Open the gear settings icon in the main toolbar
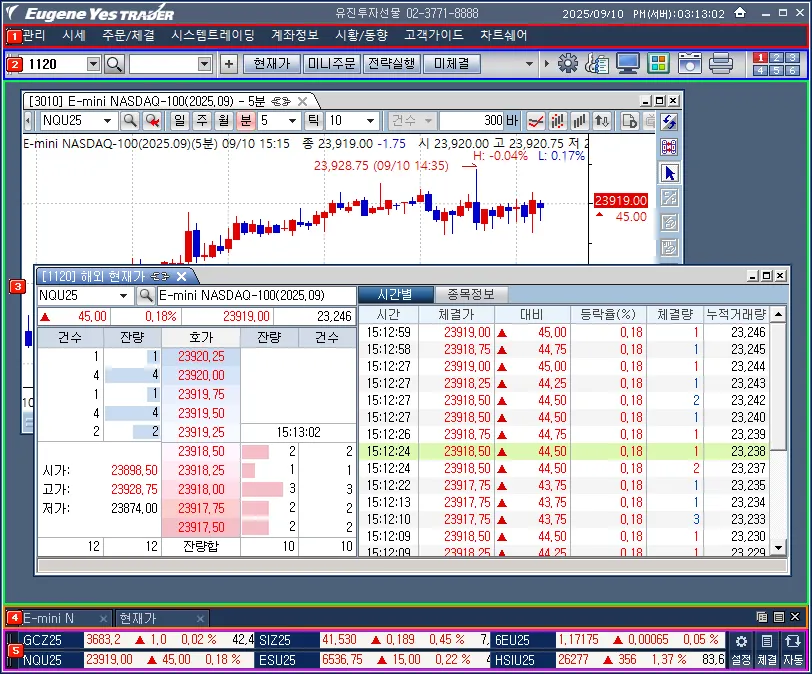 [568, 64]
